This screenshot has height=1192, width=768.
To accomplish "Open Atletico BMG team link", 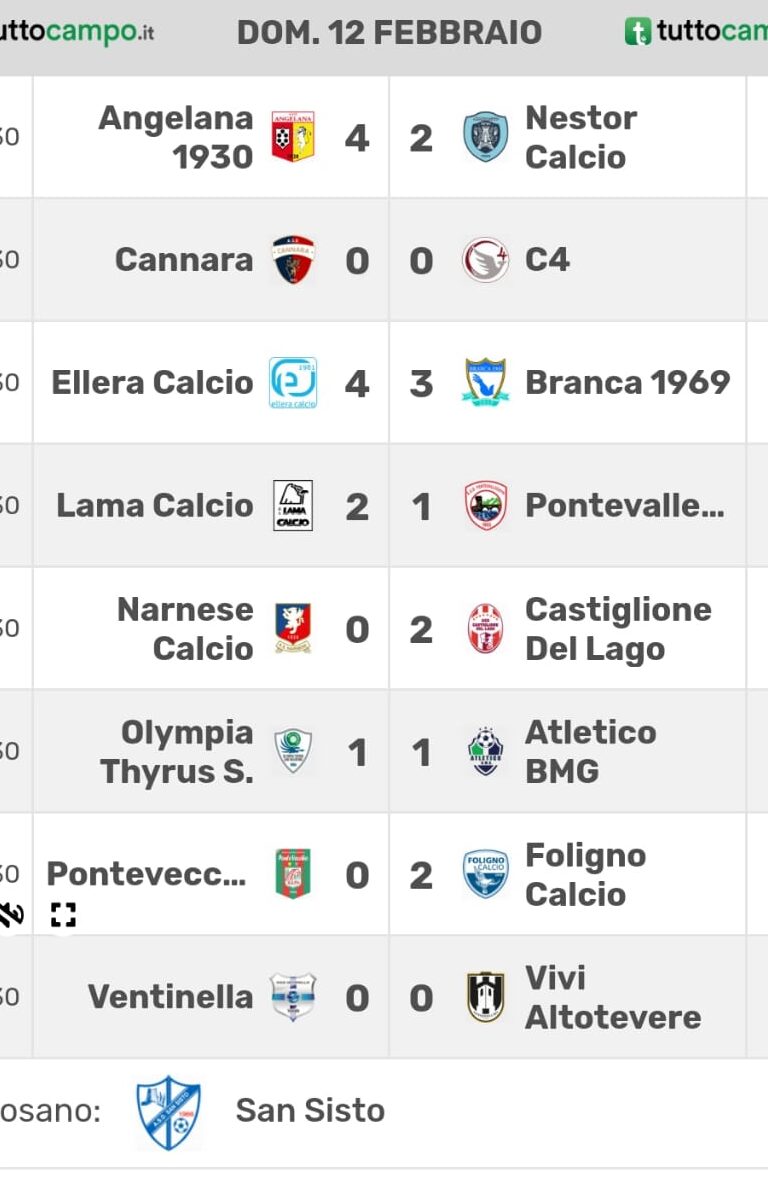I will (x=591, y=752).
